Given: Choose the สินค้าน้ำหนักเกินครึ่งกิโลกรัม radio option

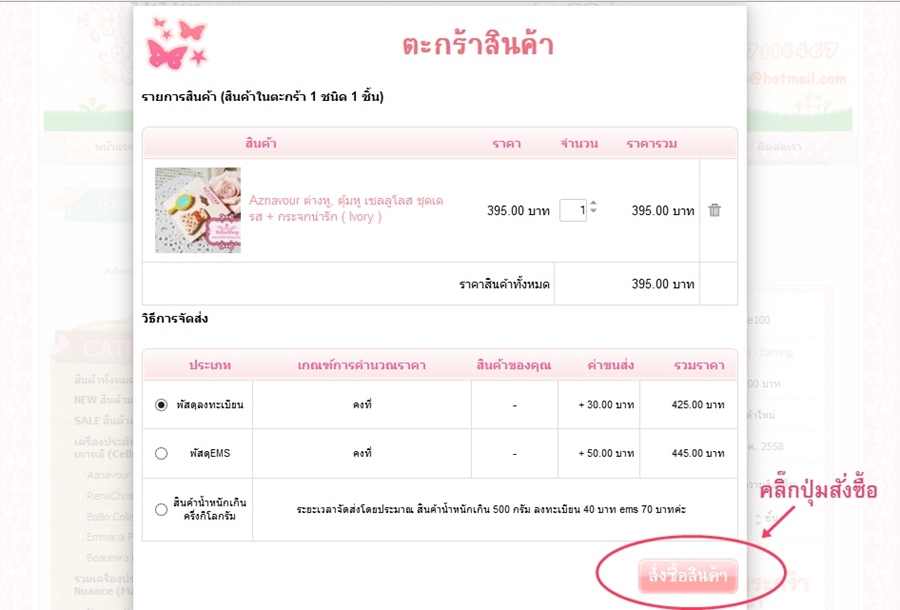Looking at the screenshot, I should tap(161, 510).
